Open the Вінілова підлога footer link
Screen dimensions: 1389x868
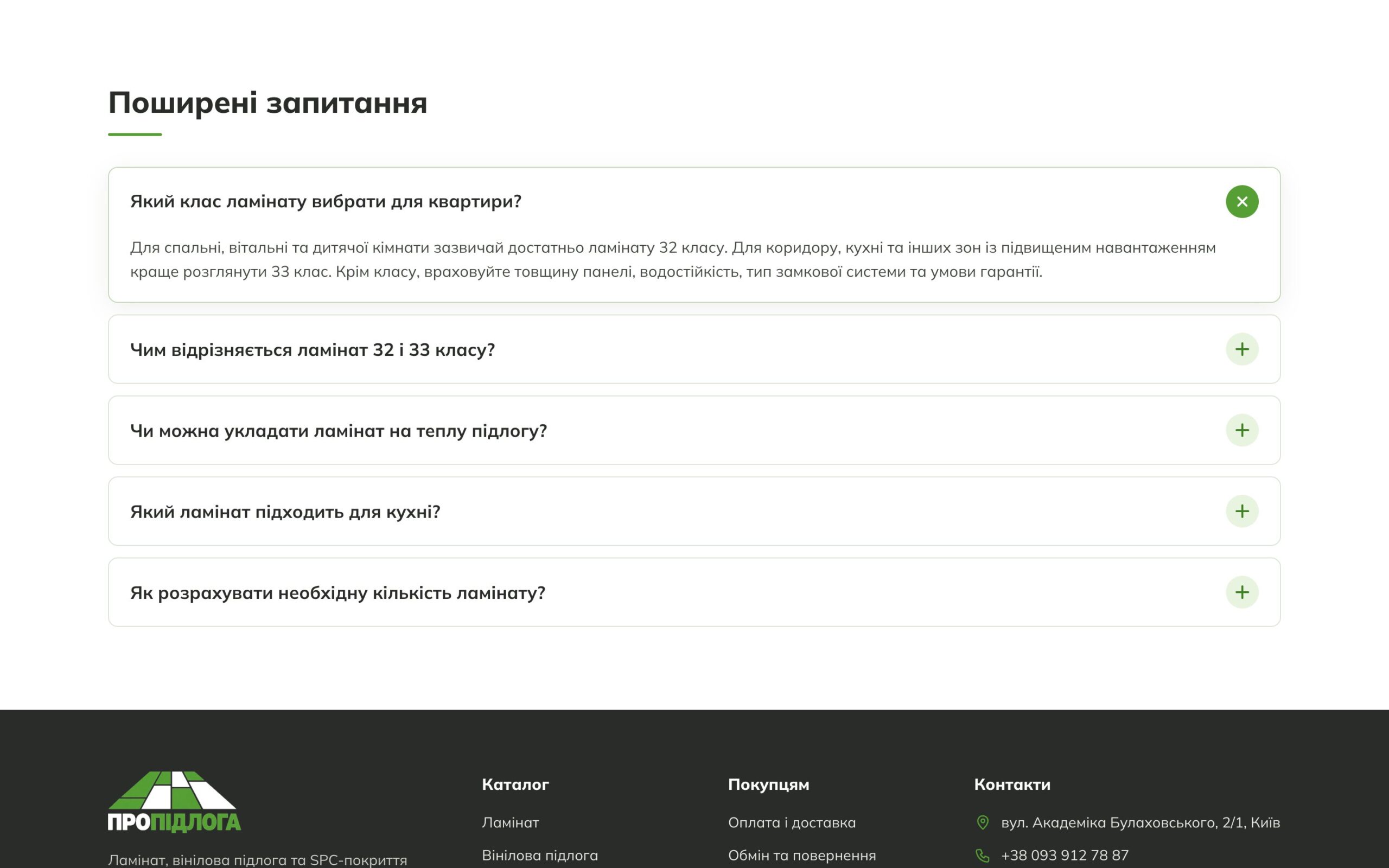[539, 856]
